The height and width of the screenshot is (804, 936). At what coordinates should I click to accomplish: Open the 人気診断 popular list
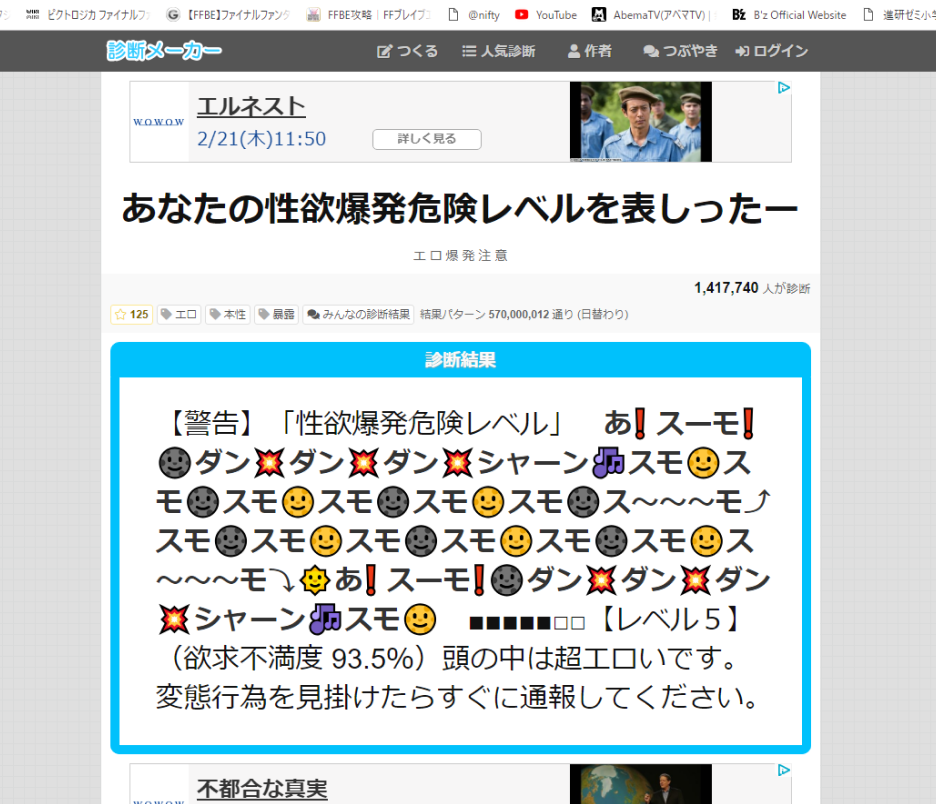498,51
